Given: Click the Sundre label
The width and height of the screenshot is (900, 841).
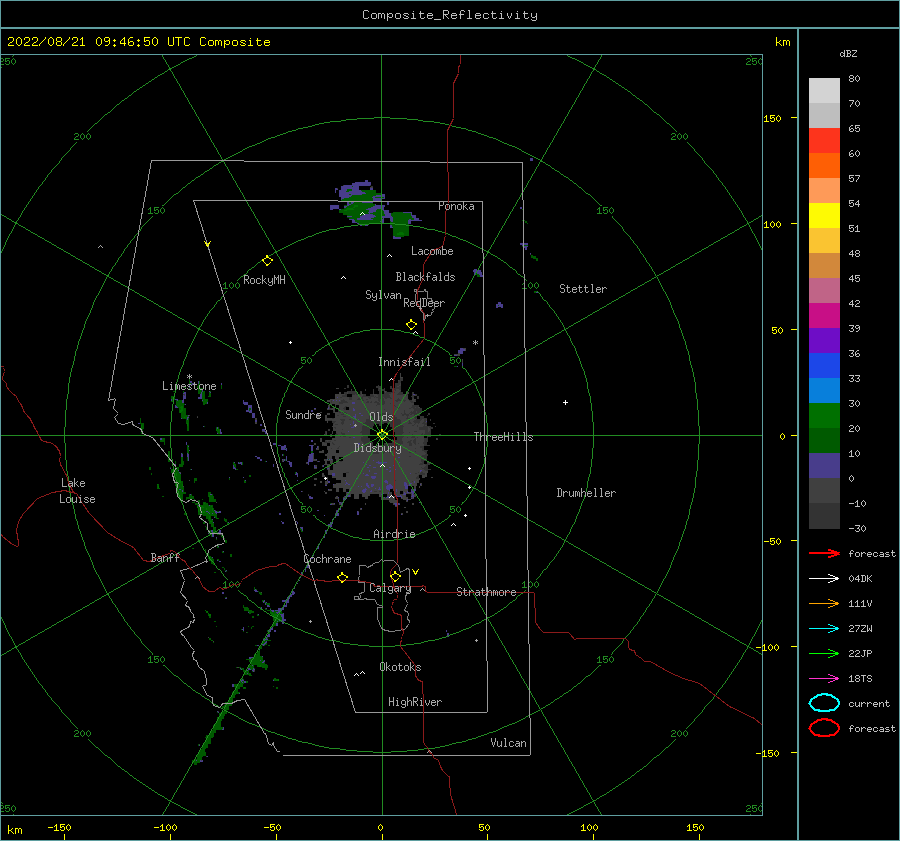Looking at the screenshot, I should 303,414.
